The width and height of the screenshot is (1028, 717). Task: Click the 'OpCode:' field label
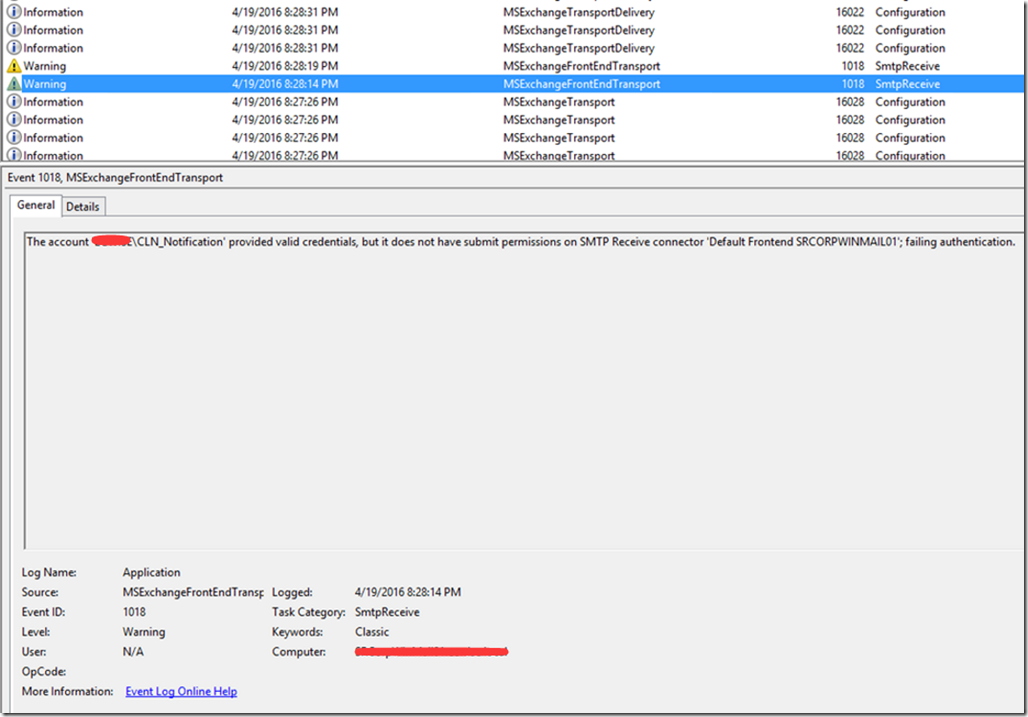[44, 672]
